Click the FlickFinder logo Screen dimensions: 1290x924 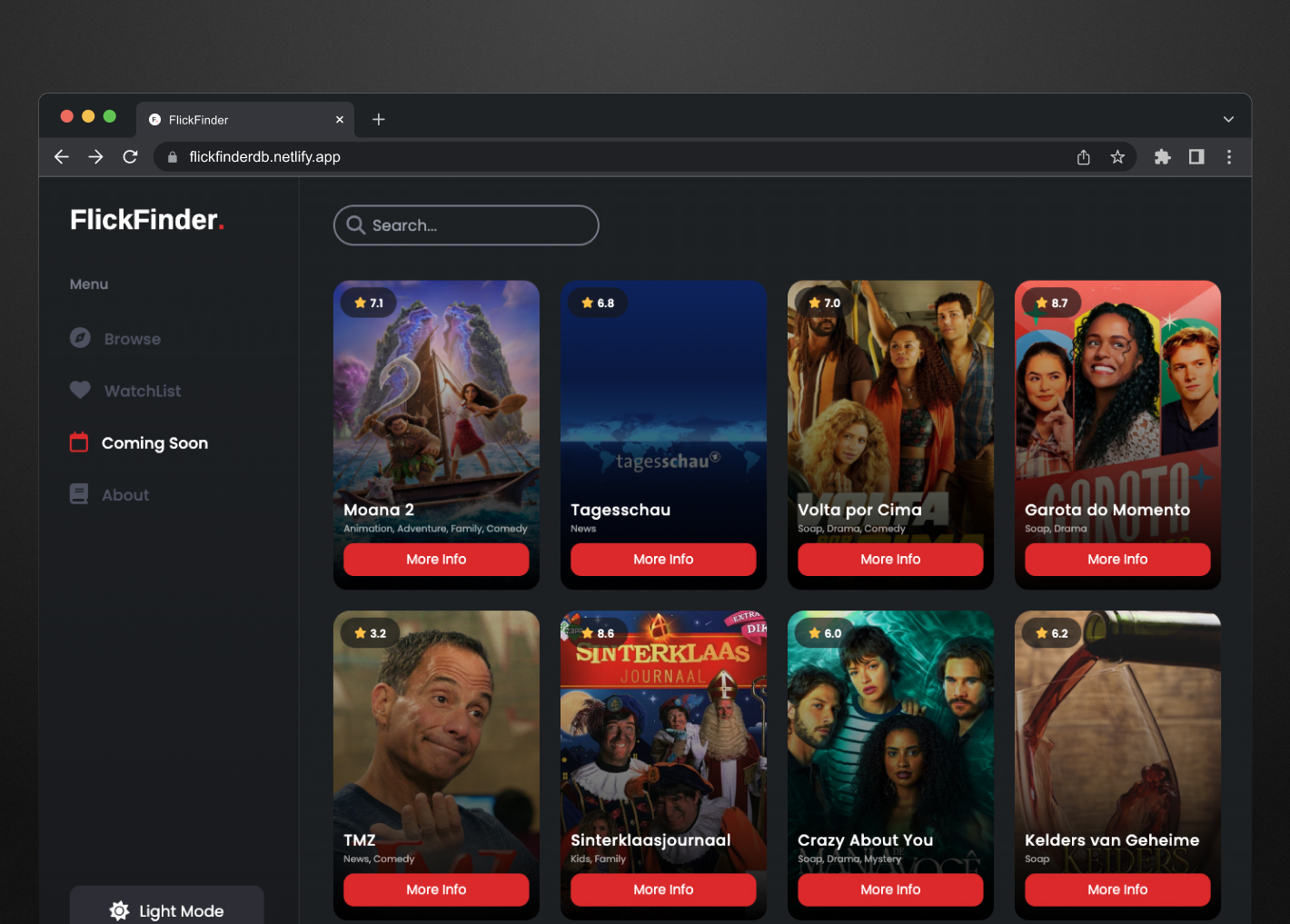(x=147, y=220)
